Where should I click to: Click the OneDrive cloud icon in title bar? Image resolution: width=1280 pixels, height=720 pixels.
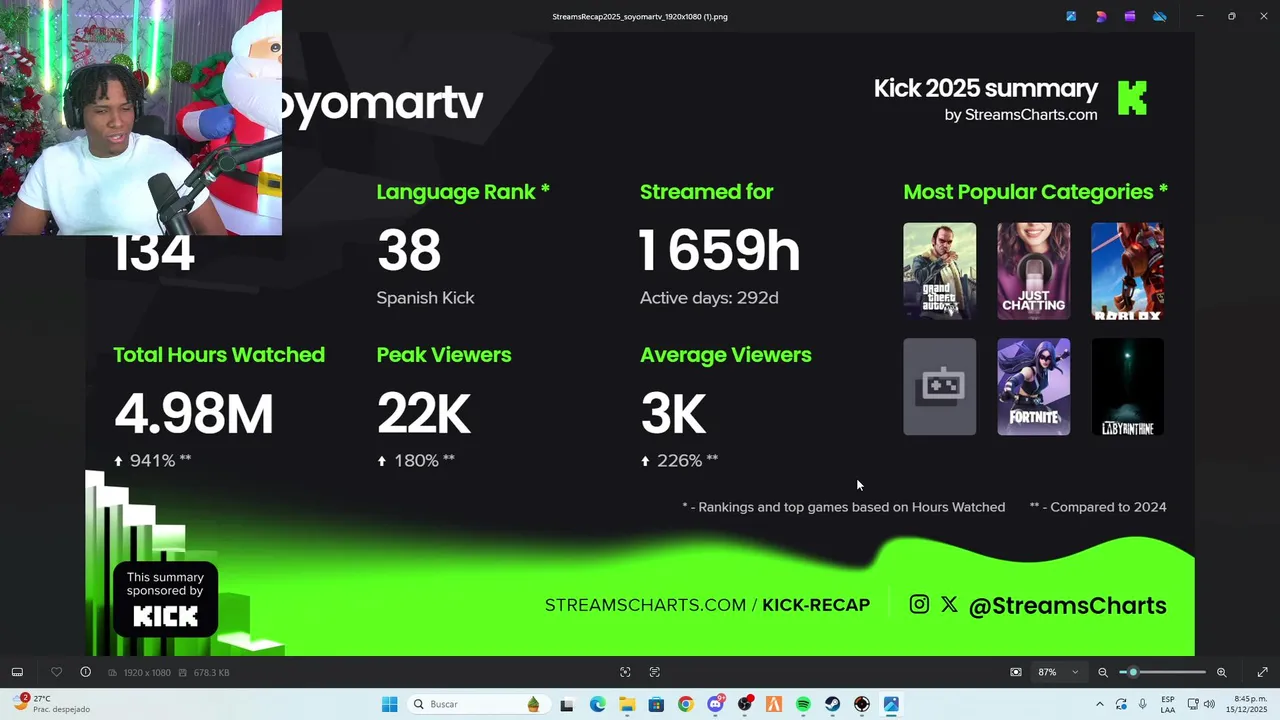click(x=1160, y=16)
